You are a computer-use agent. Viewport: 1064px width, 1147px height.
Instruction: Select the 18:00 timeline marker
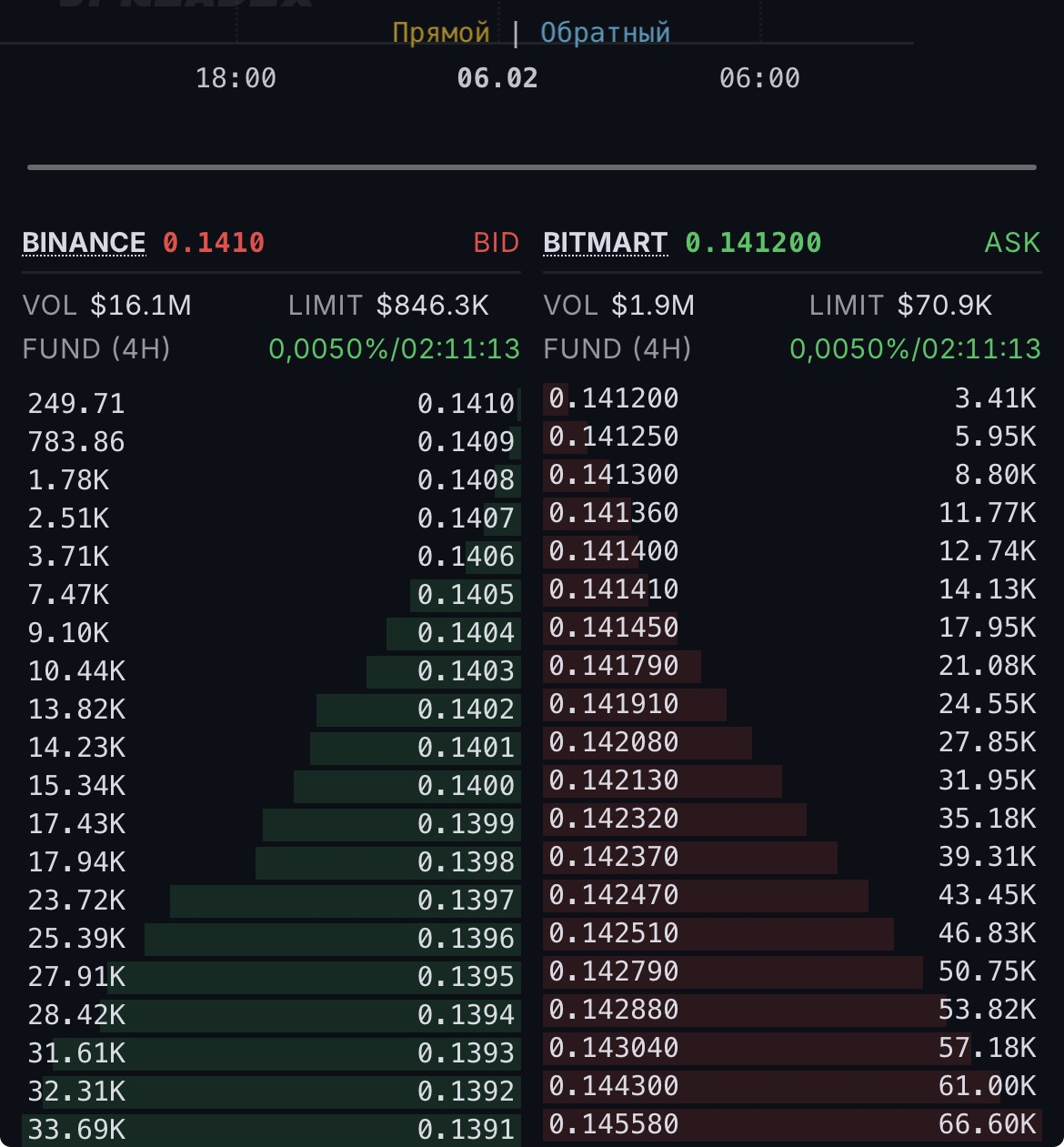click(237, 78)
